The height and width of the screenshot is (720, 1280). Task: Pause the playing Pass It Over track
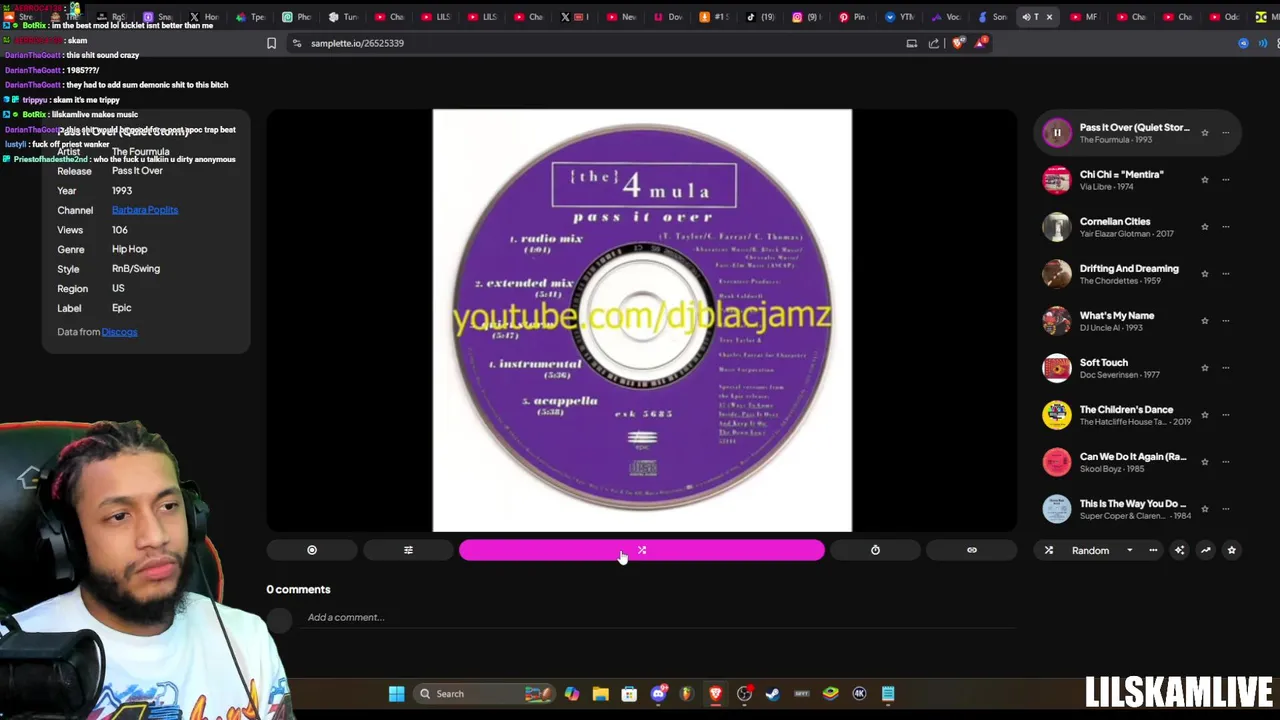[x=1057, y=132]
